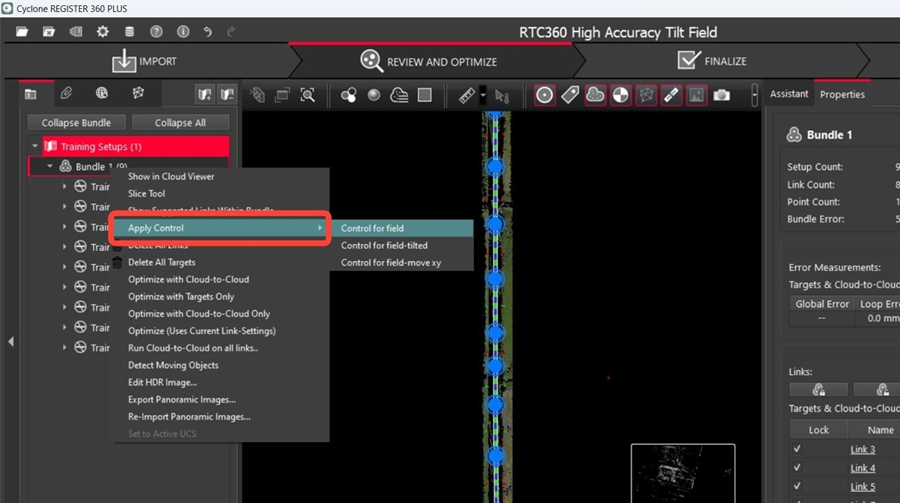Image resolution: width=900 pixels, height=503 pixels.
Task: Choose Optimize with Targets Only
Action: click(x=181, y=297)
